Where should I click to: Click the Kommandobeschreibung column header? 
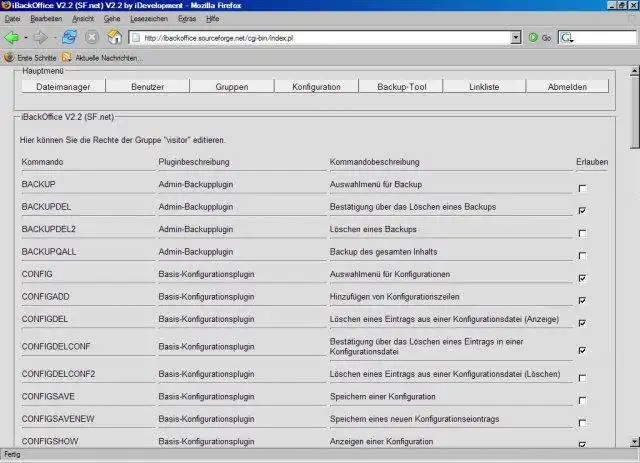pyautogui.click(x=375, y=162)
